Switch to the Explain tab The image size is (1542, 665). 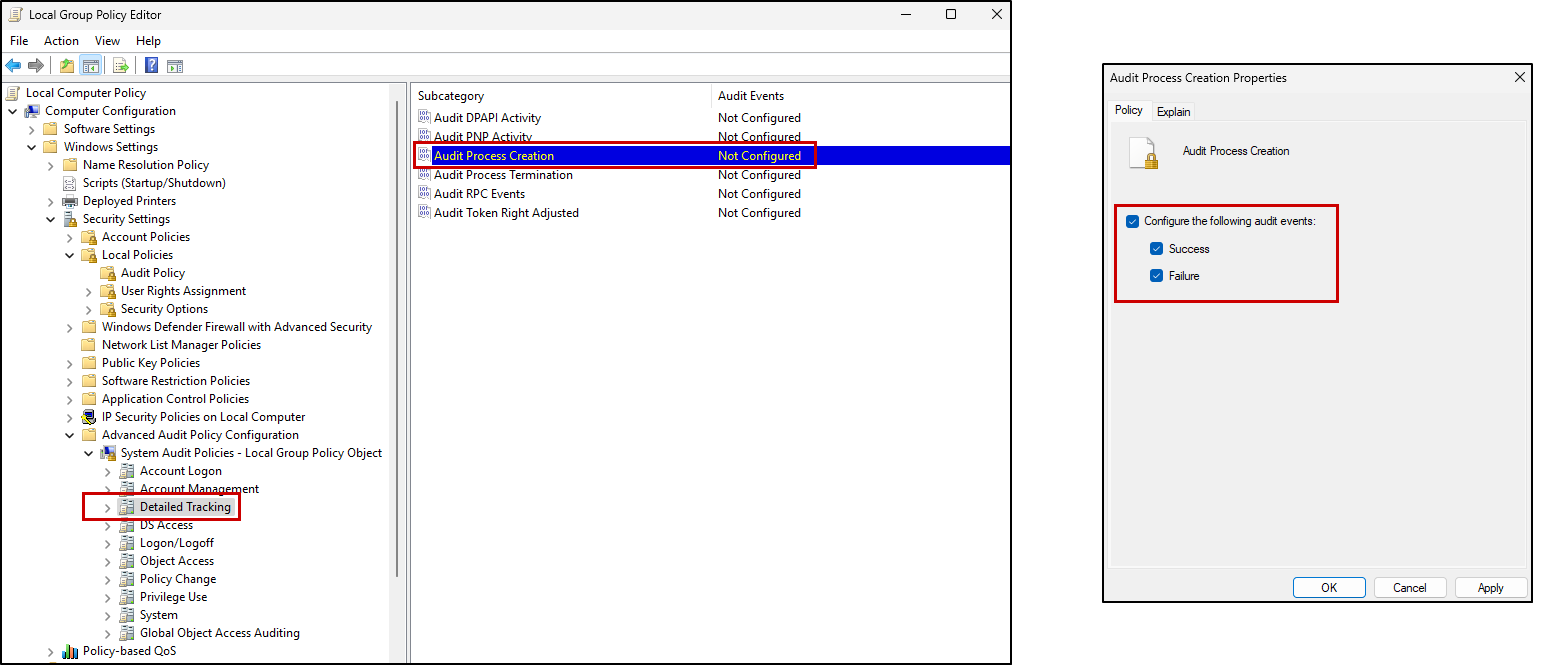tap(1172, 111)
